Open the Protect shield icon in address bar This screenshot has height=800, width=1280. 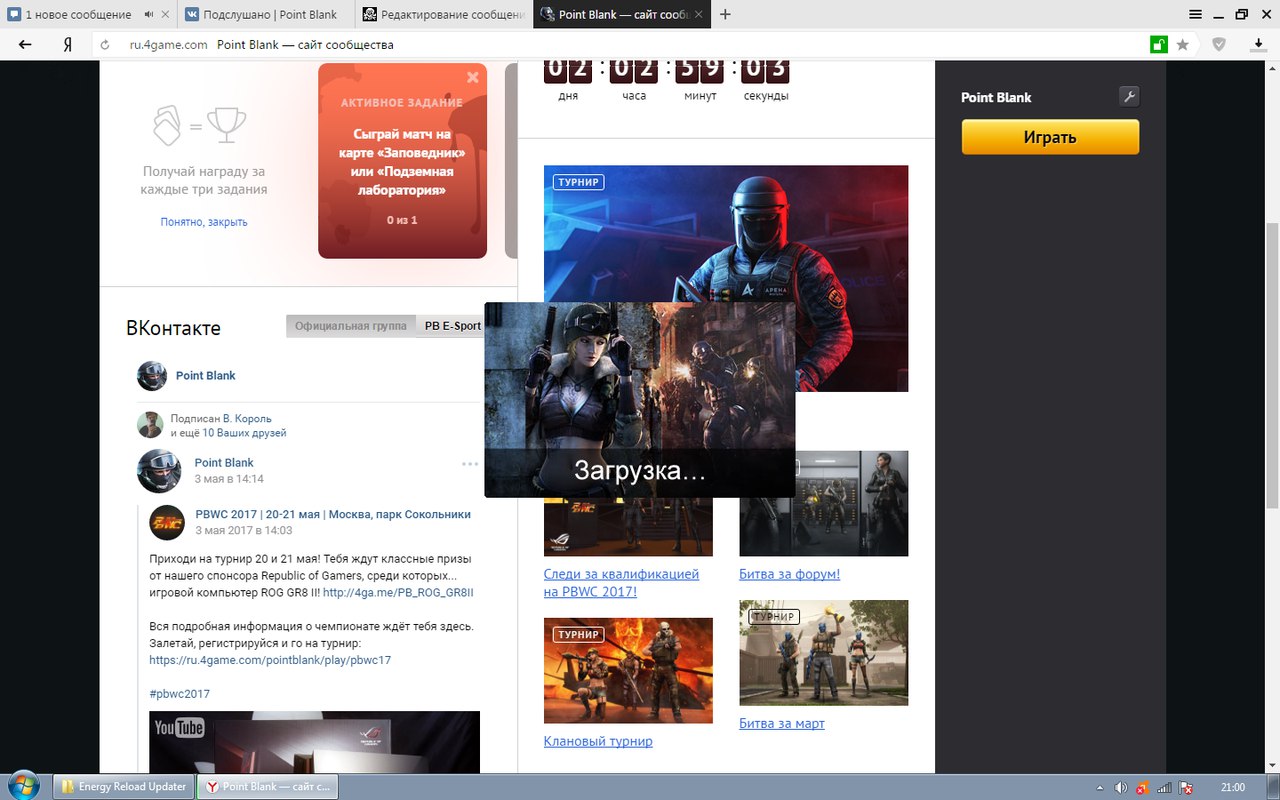pos(1219,45)
